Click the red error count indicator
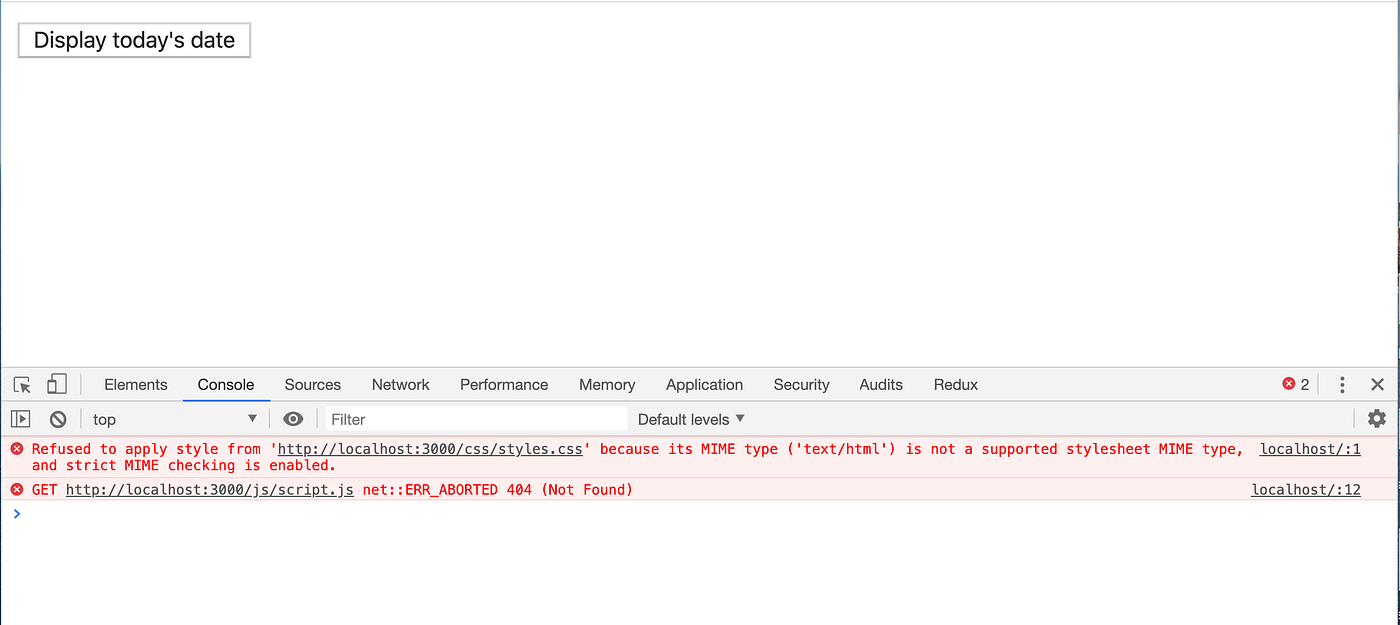The height and width of the screenshot is (625, 1400). tap(1296, 385)
